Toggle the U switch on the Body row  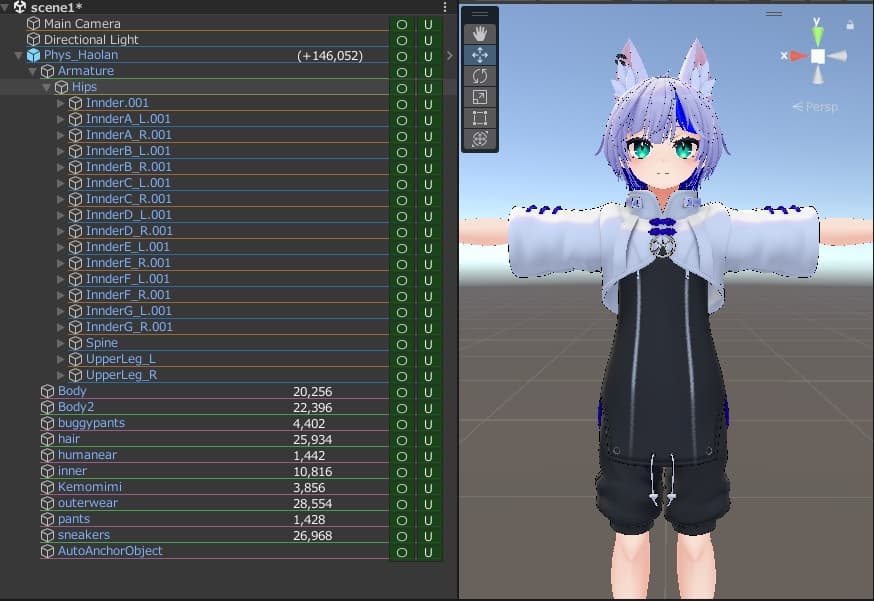point(426,391)
